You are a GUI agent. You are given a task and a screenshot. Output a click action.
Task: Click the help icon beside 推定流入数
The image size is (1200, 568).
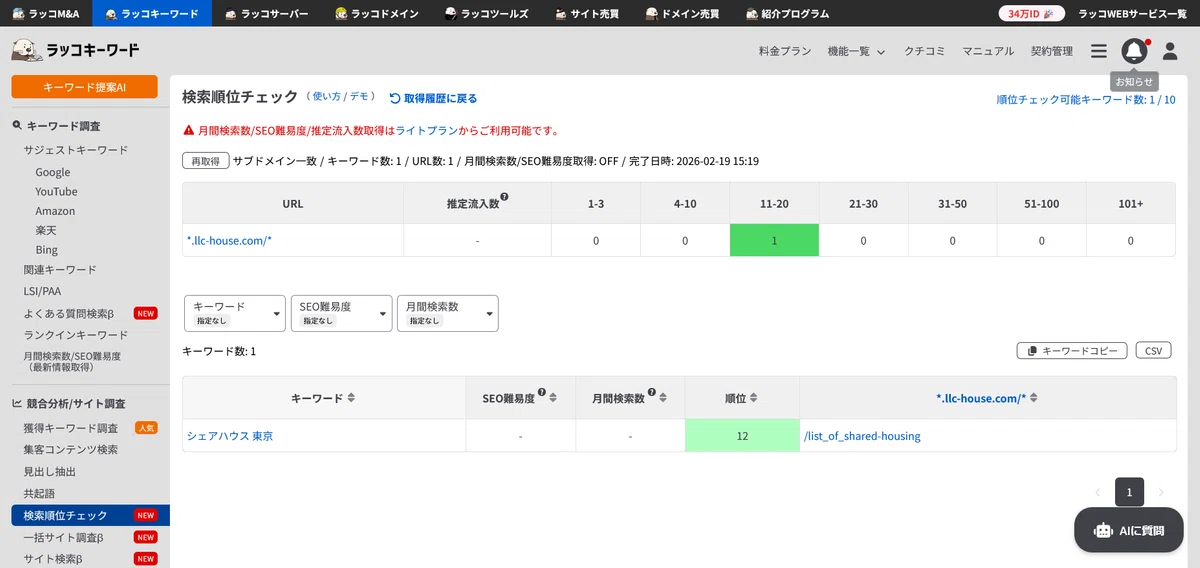click(505, 197)
